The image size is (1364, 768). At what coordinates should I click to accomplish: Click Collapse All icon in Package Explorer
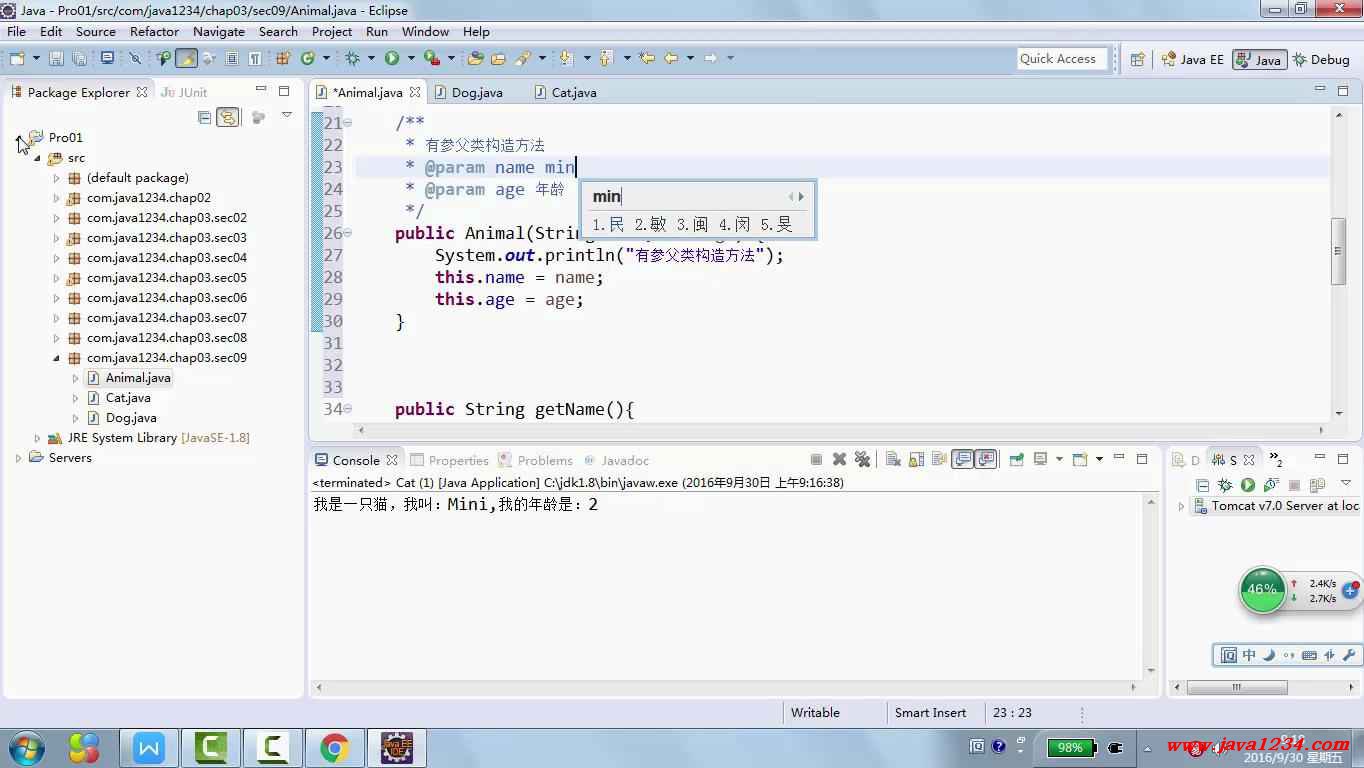pos(205,117)
